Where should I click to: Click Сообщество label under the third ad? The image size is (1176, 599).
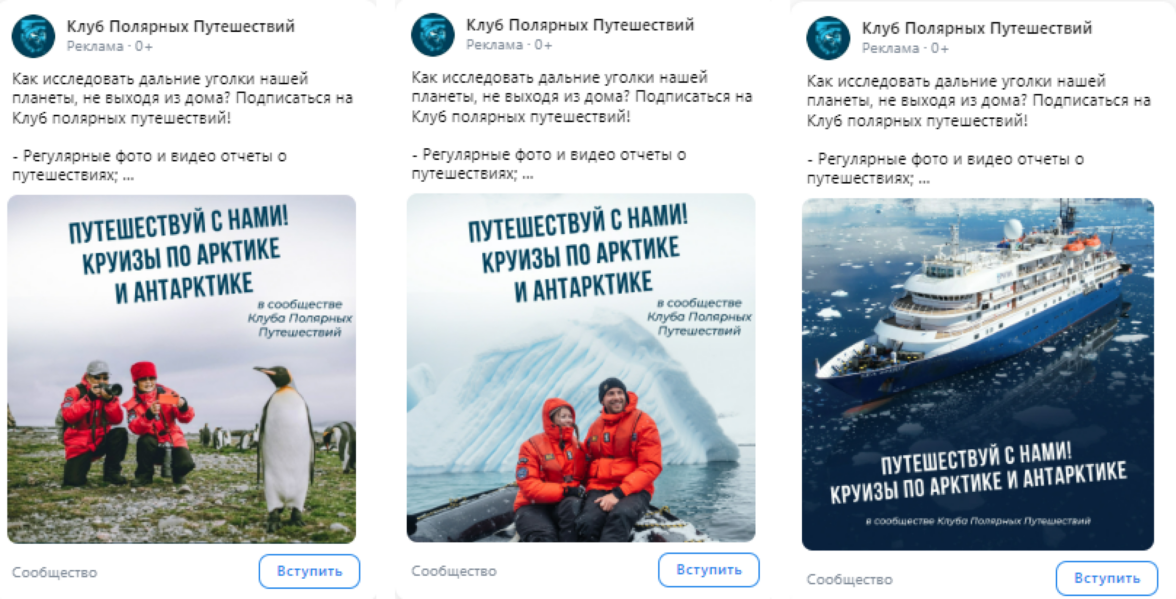(x=850, y=580)
